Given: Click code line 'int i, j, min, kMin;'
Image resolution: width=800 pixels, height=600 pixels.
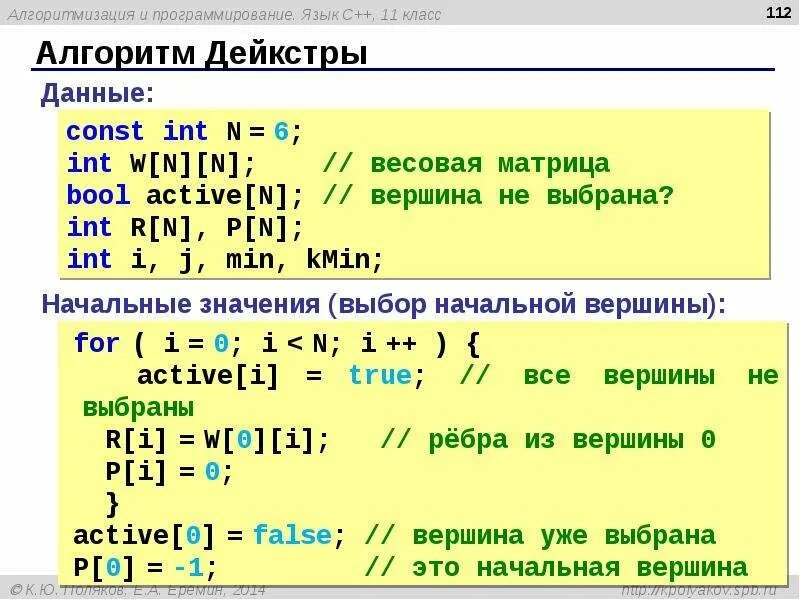Looking at the screenshot, I should tap(224, 259).
